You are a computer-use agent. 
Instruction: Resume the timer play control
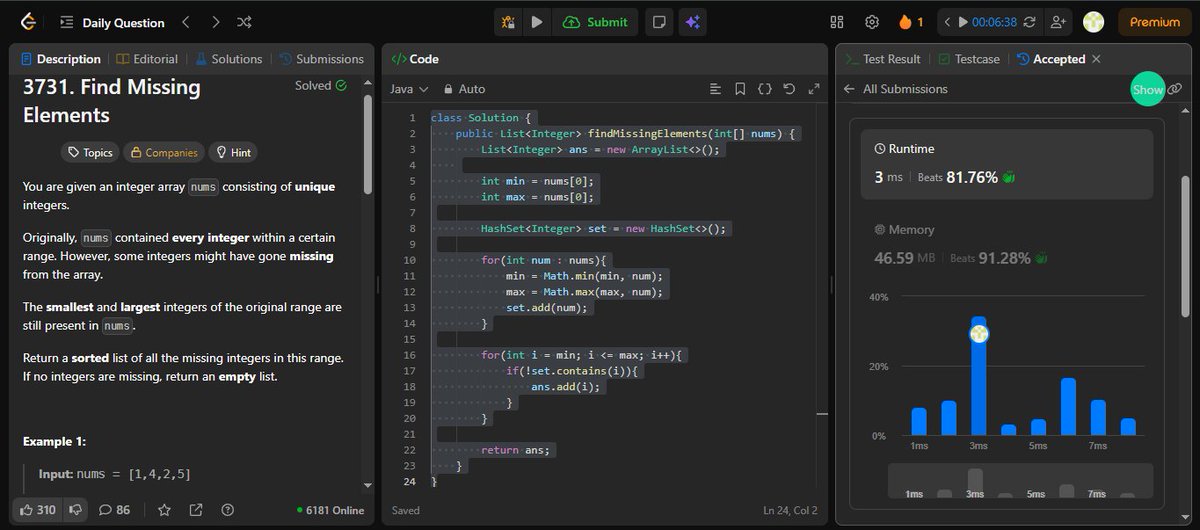[963, 22]
